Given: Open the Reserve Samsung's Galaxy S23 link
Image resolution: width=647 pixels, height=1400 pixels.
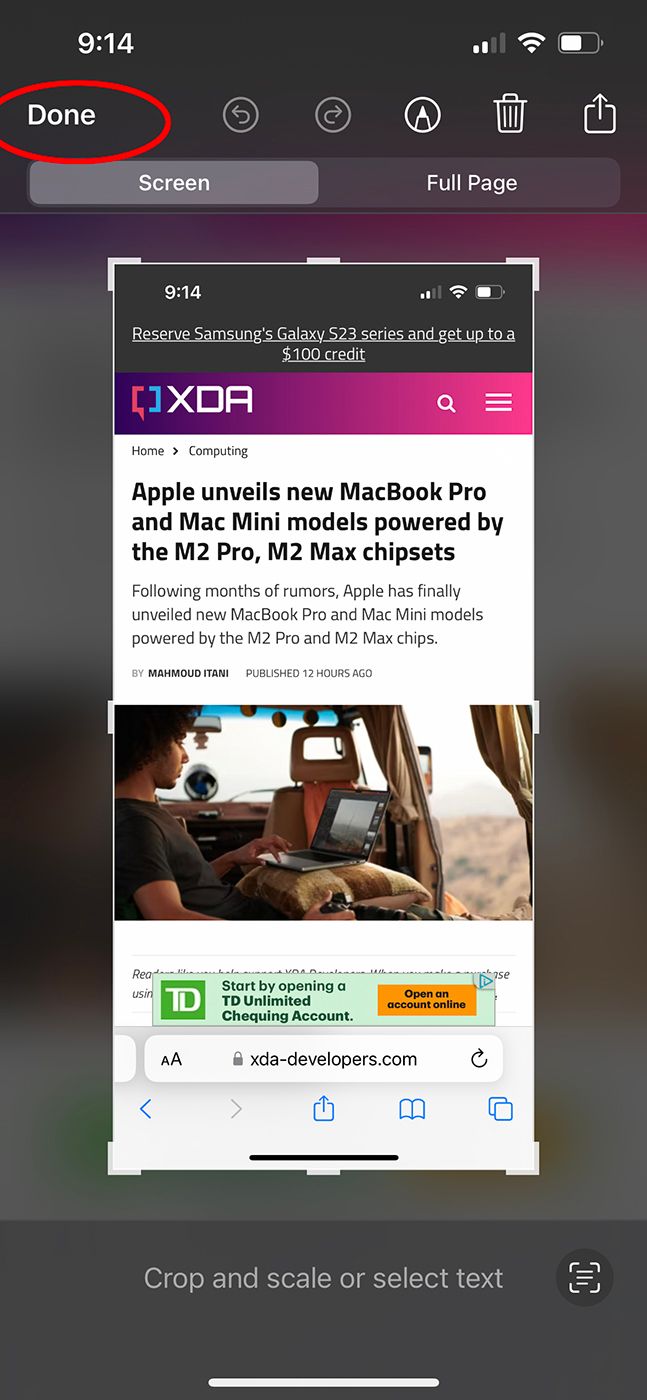Looking at the screenshot, I should 323,344.
